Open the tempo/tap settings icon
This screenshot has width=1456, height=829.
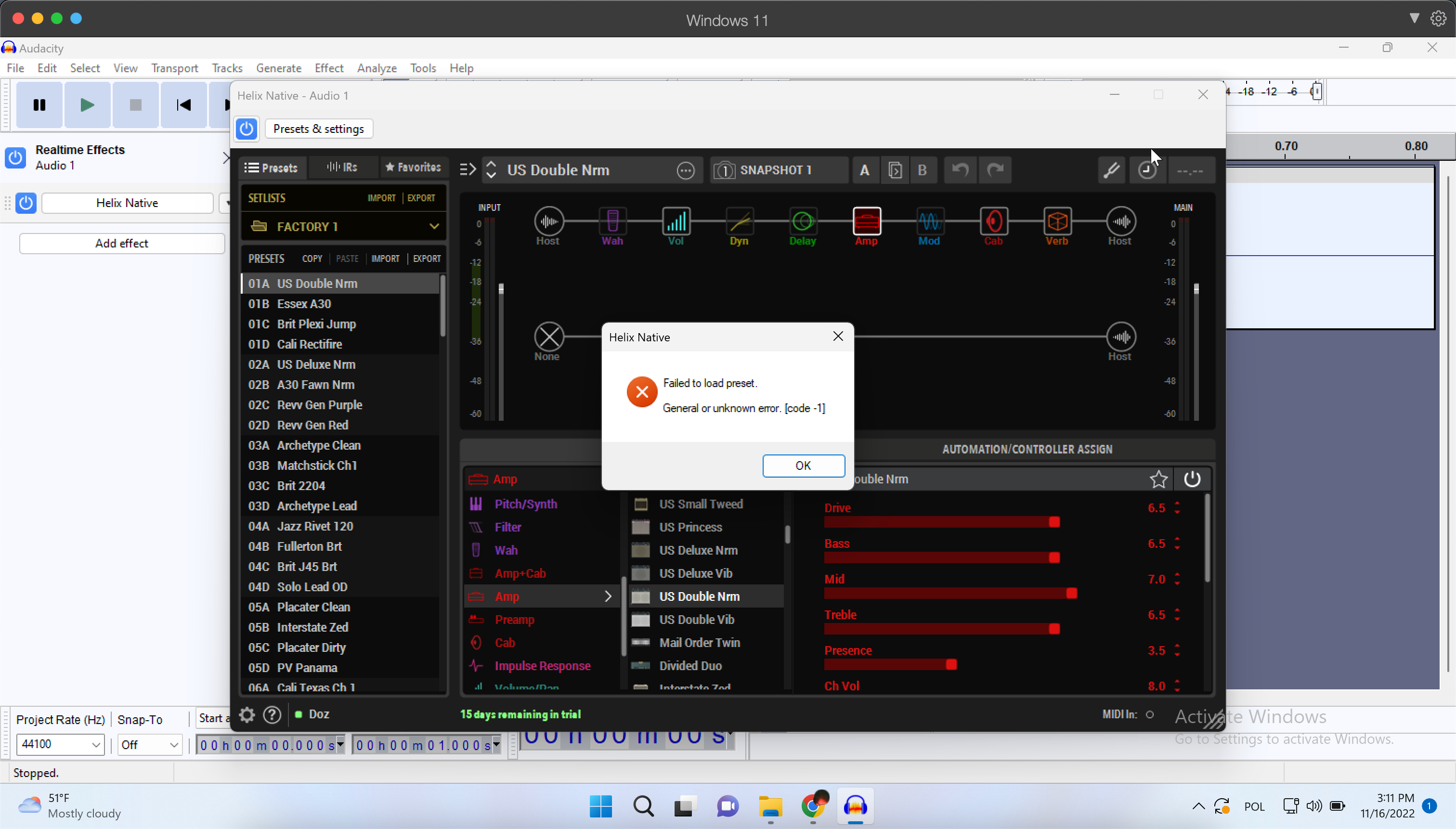pyautogui.click(x=1147, y=169)
